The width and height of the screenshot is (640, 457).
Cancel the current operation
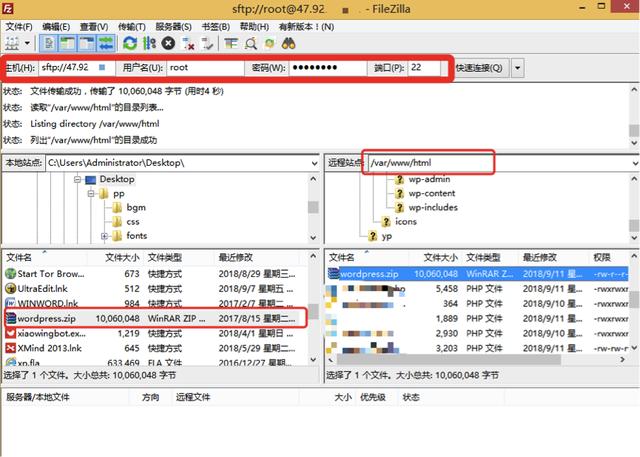tap(168, 43)
